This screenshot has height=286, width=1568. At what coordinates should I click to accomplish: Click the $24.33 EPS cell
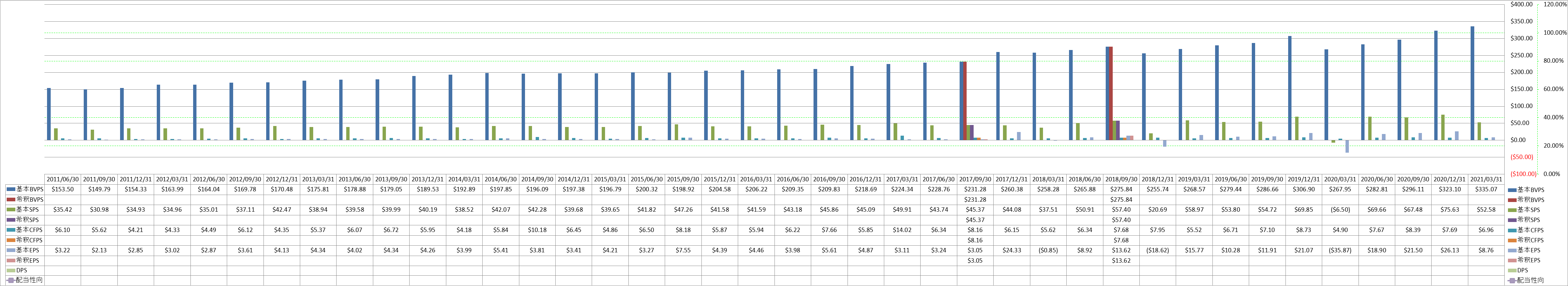point(1012,250)
